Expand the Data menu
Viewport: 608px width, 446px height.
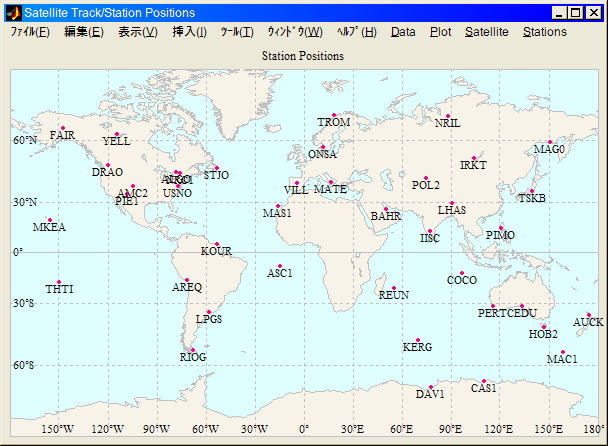403,32
